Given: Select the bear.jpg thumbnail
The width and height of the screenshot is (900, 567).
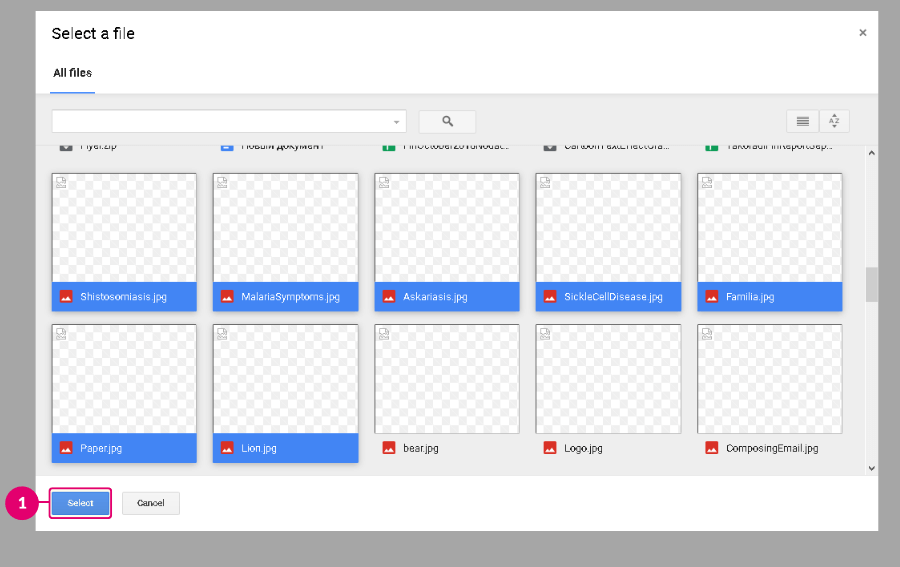Looking at the screenshot, I should point(447,379).
